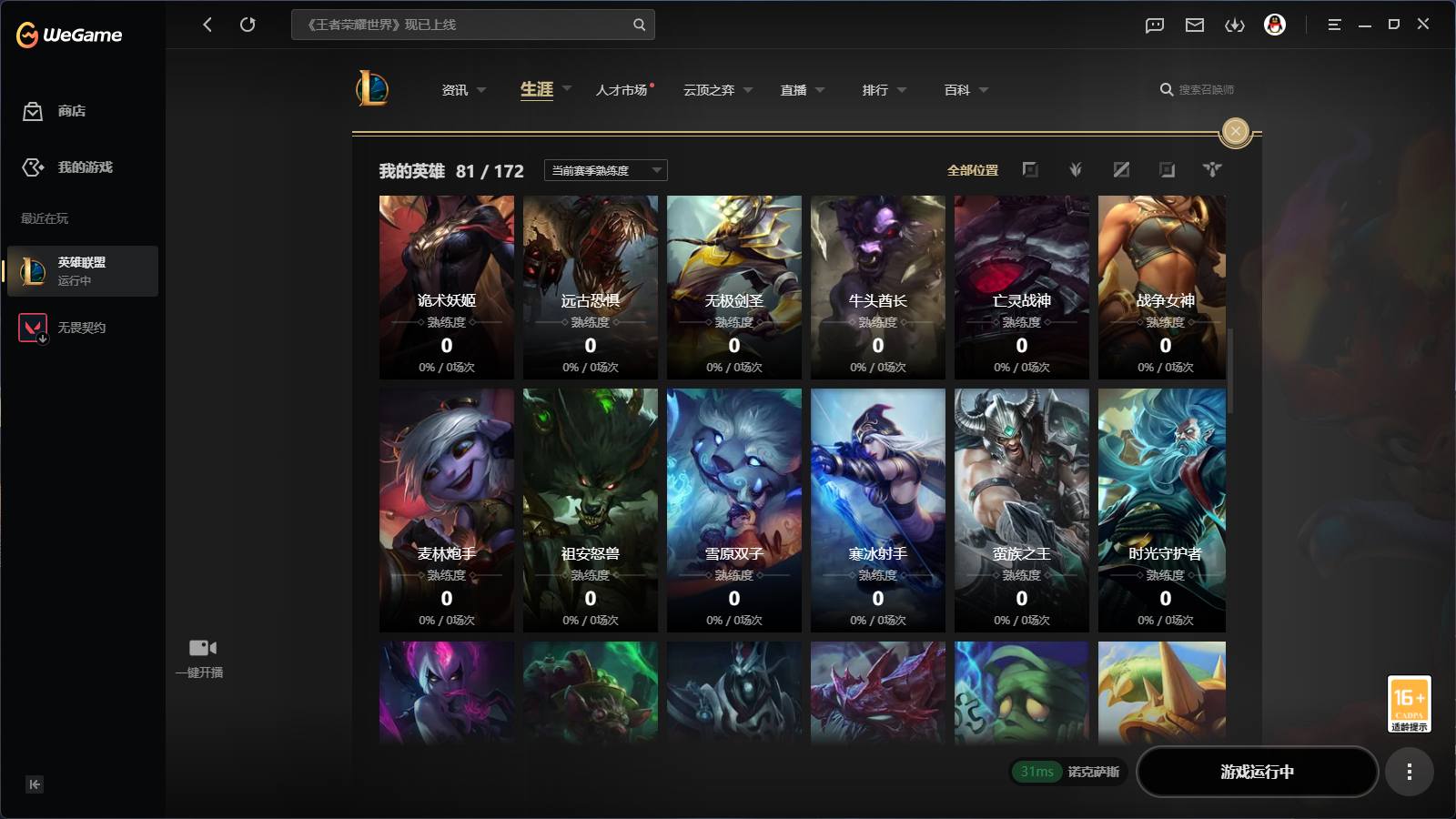Click the hero list vertical scrollbar

click(1230, 371)
